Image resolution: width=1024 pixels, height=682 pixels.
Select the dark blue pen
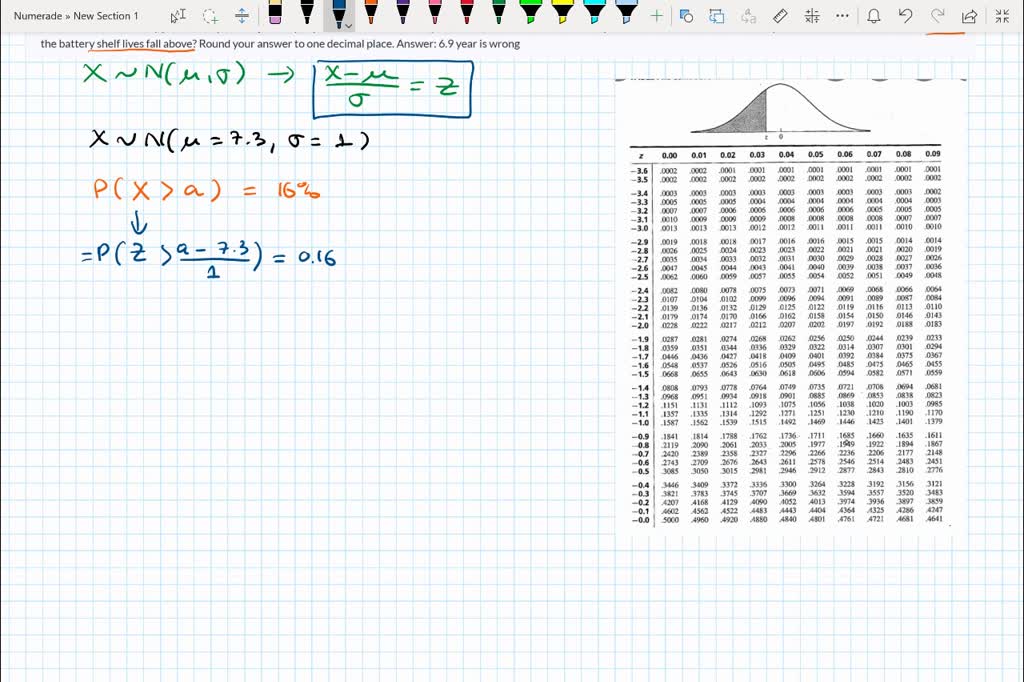pyautogui.click(x=338, y=14)
